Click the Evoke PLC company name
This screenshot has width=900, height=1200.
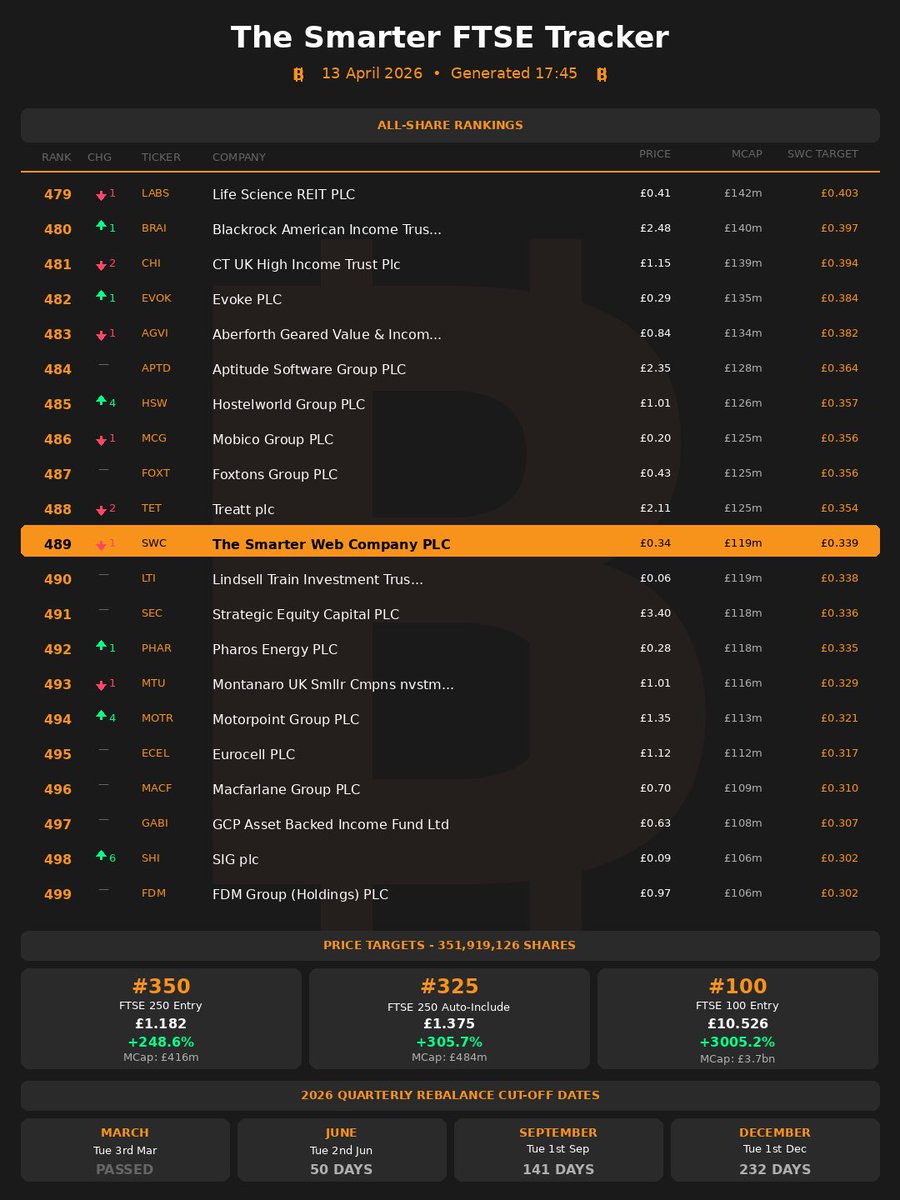tap(247, 300)
